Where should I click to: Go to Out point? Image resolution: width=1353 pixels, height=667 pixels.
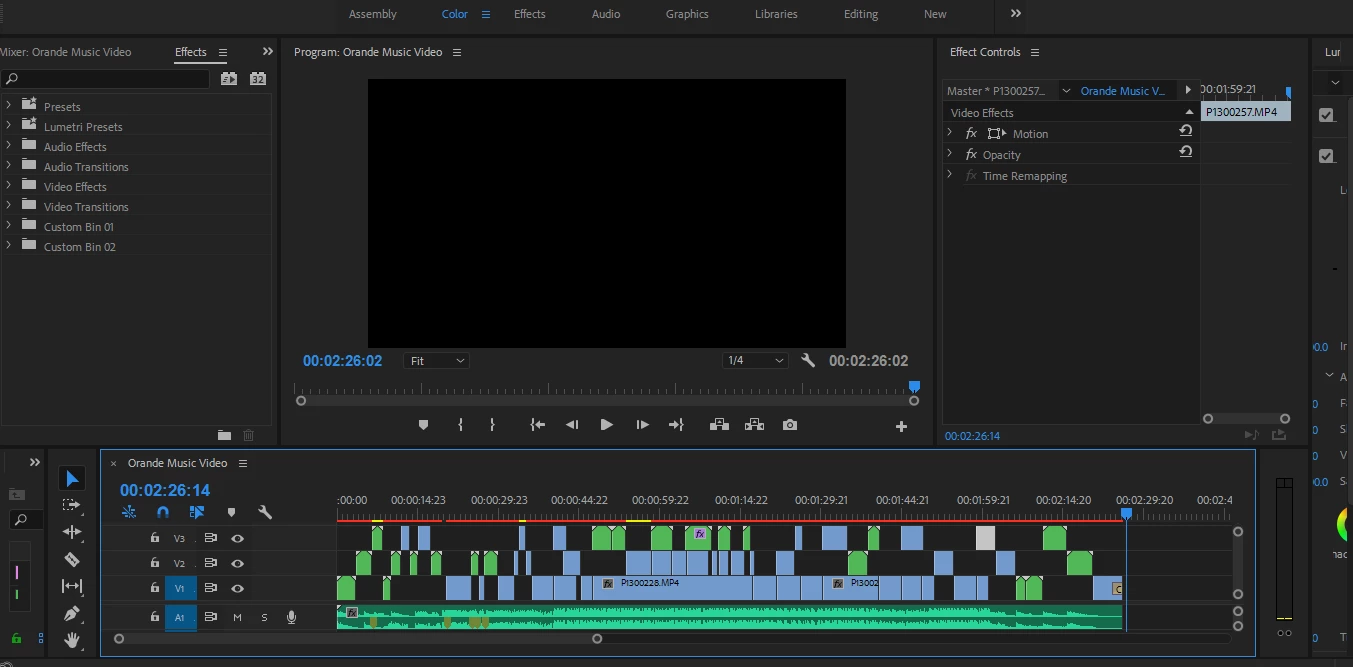point(676,425)
